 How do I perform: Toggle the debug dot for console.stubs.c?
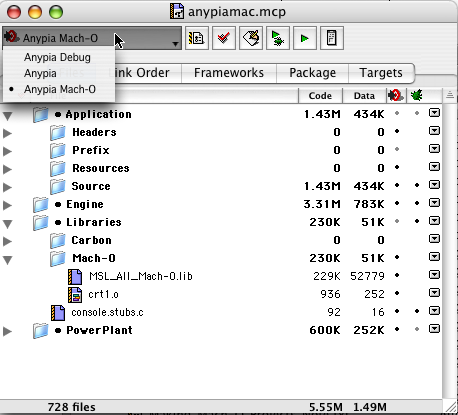tap(417, 311)
